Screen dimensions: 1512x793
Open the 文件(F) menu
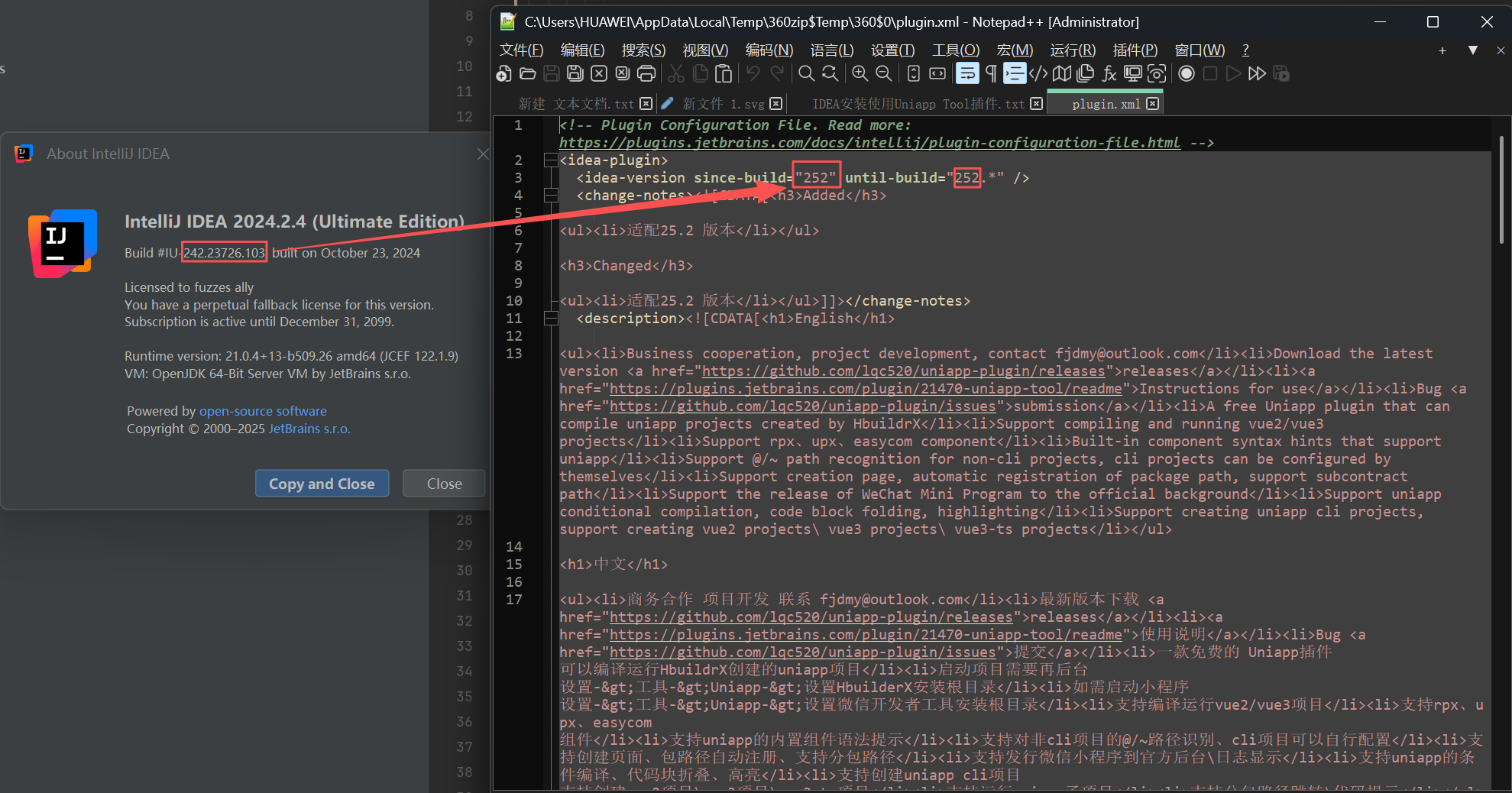[521, 50]
